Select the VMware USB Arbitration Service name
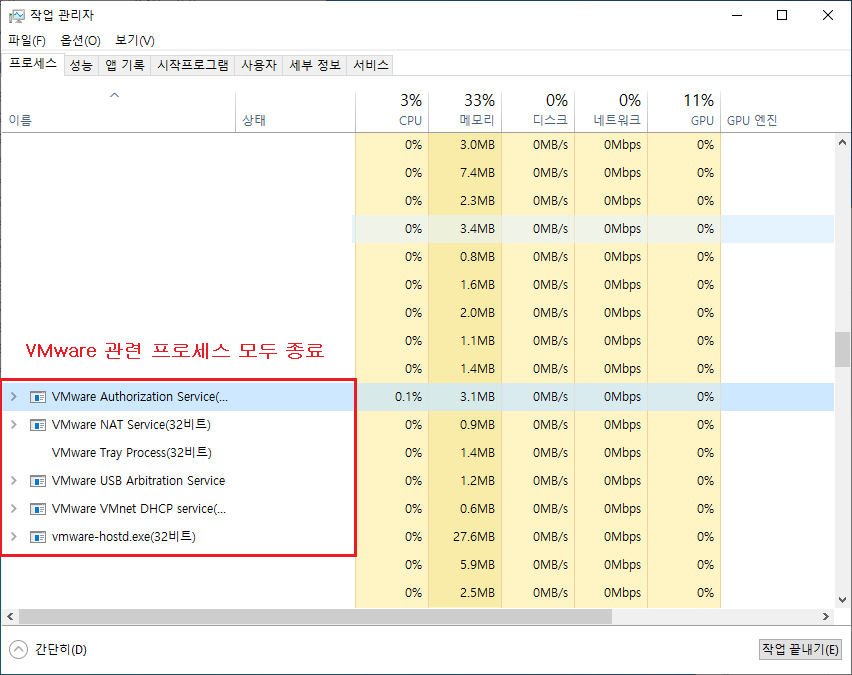Screen dimensions: 852x675 click(x=138, y=480)
